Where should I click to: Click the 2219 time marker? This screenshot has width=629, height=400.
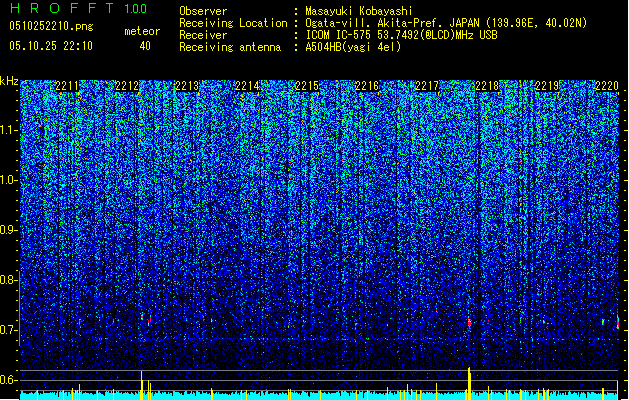547,86
